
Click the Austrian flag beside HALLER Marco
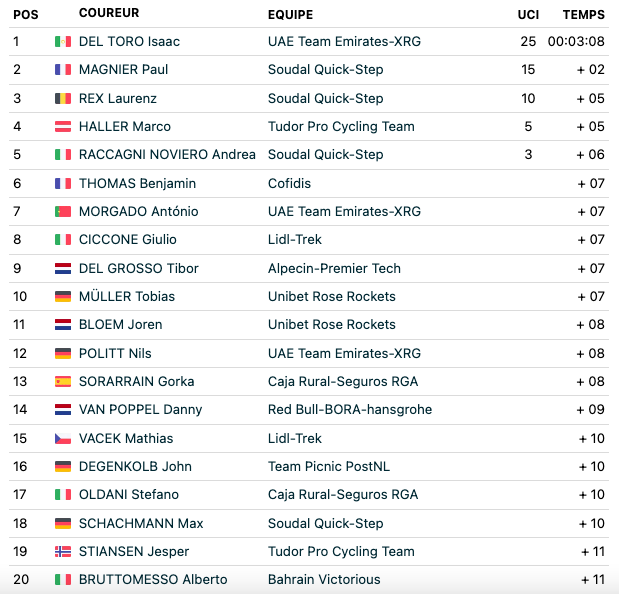63,126
